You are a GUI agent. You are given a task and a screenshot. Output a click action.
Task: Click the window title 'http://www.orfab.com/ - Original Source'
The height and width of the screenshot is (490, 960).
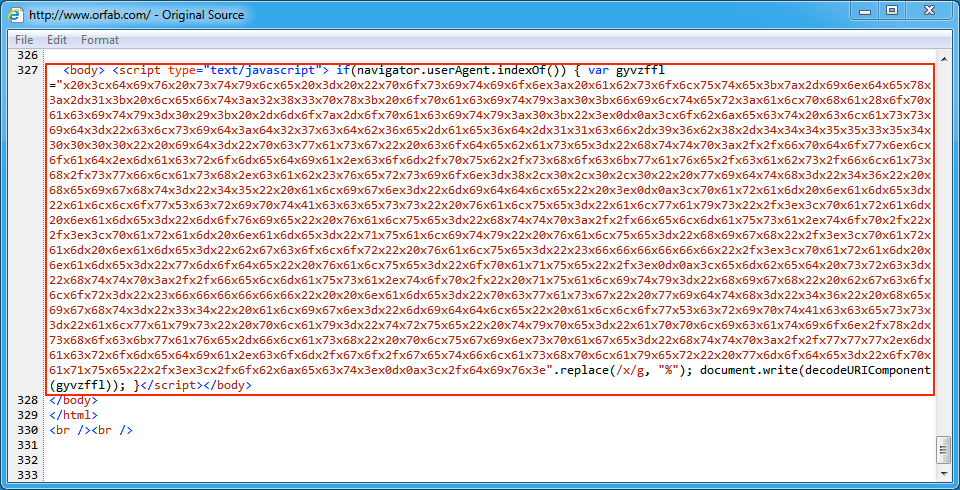135,13
